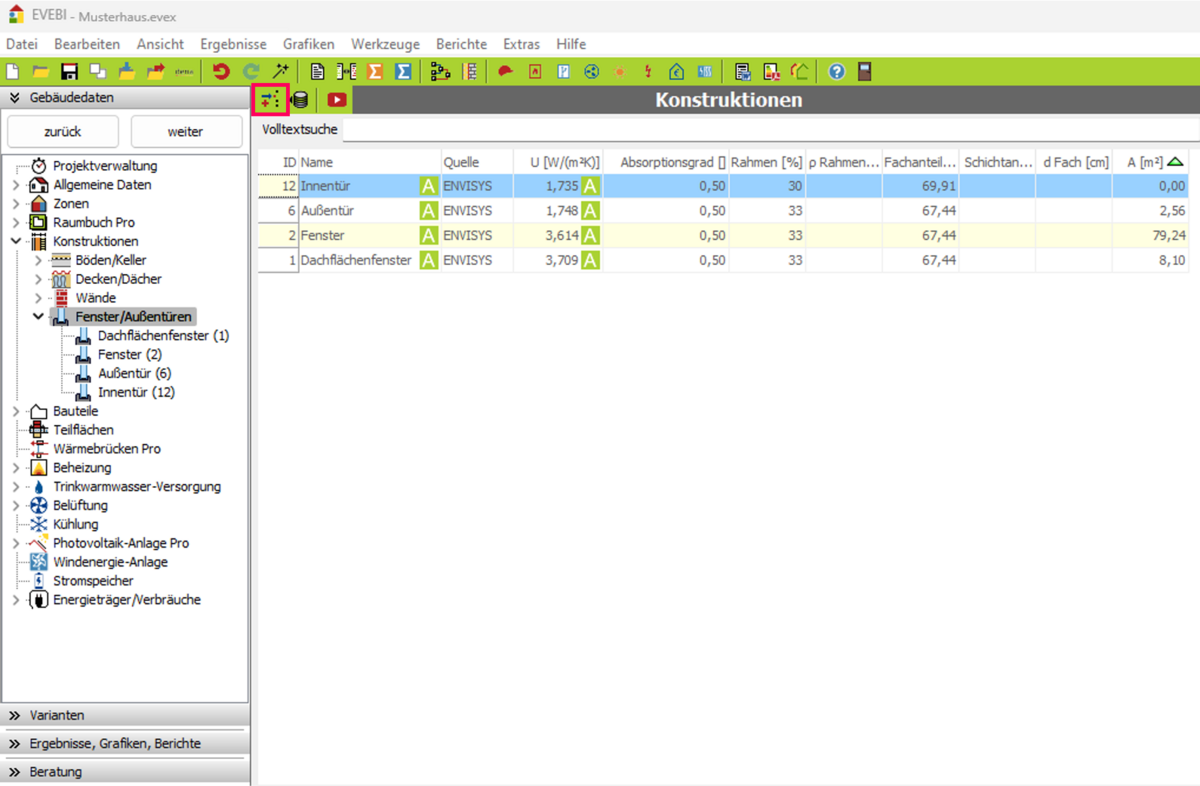The width and height of the screenshot is (1200, 786).
Task: Select the Dachflächenfenster row in the table
Action: pos(356,261)
